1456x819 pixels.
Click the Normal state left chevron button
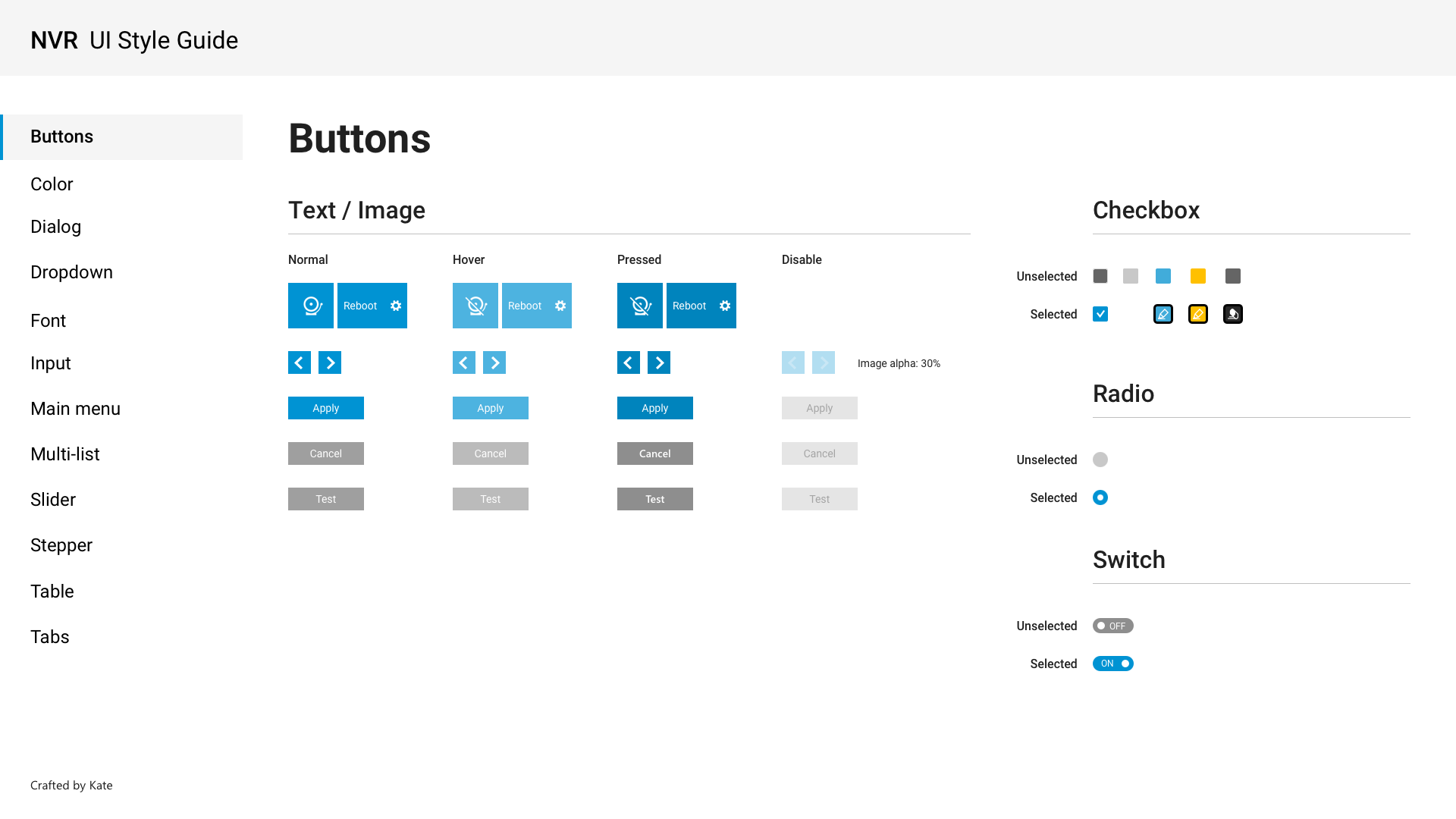point(300,362)
